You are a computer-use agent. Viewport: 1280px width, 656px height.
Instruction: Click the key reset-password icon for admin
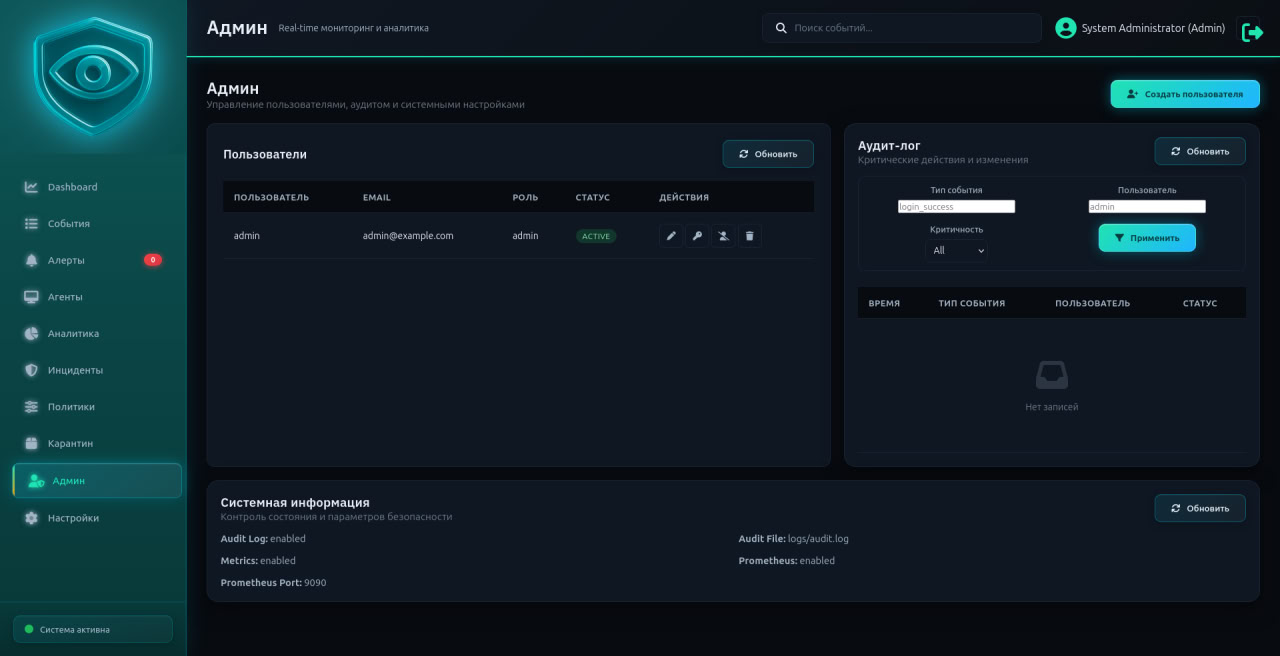[x=697, y=236]
